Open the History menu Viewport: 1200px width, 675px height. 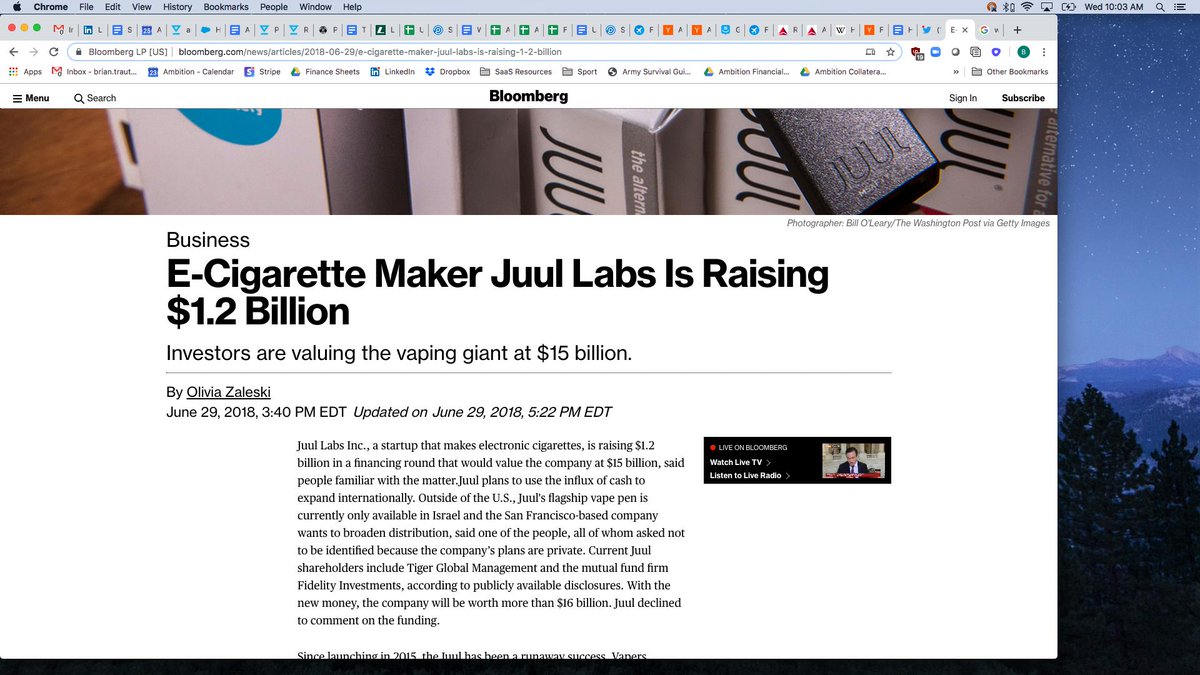(x=177, y=7)
